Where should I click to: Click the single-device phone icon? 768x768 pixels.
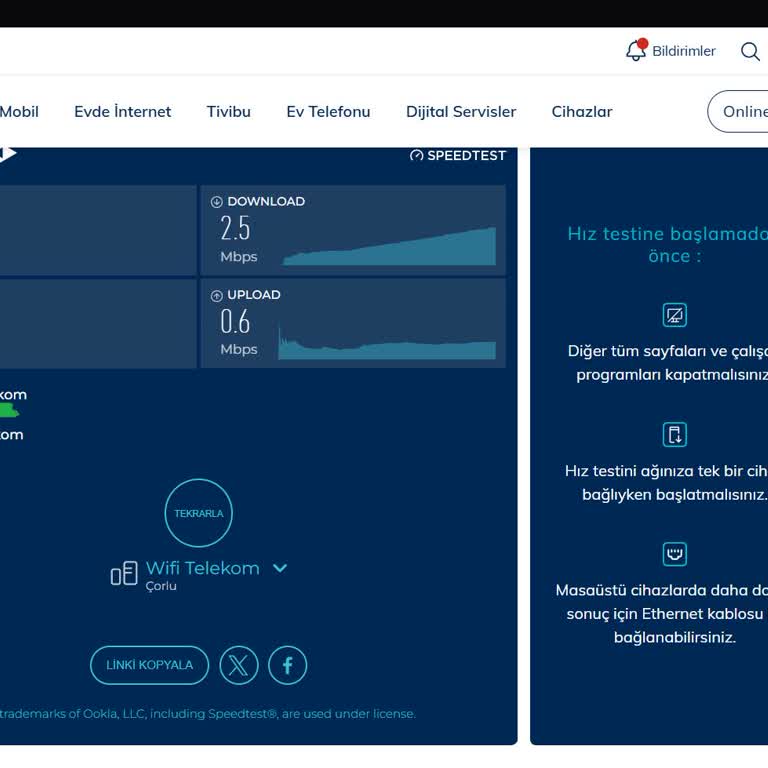click(674, 434)
